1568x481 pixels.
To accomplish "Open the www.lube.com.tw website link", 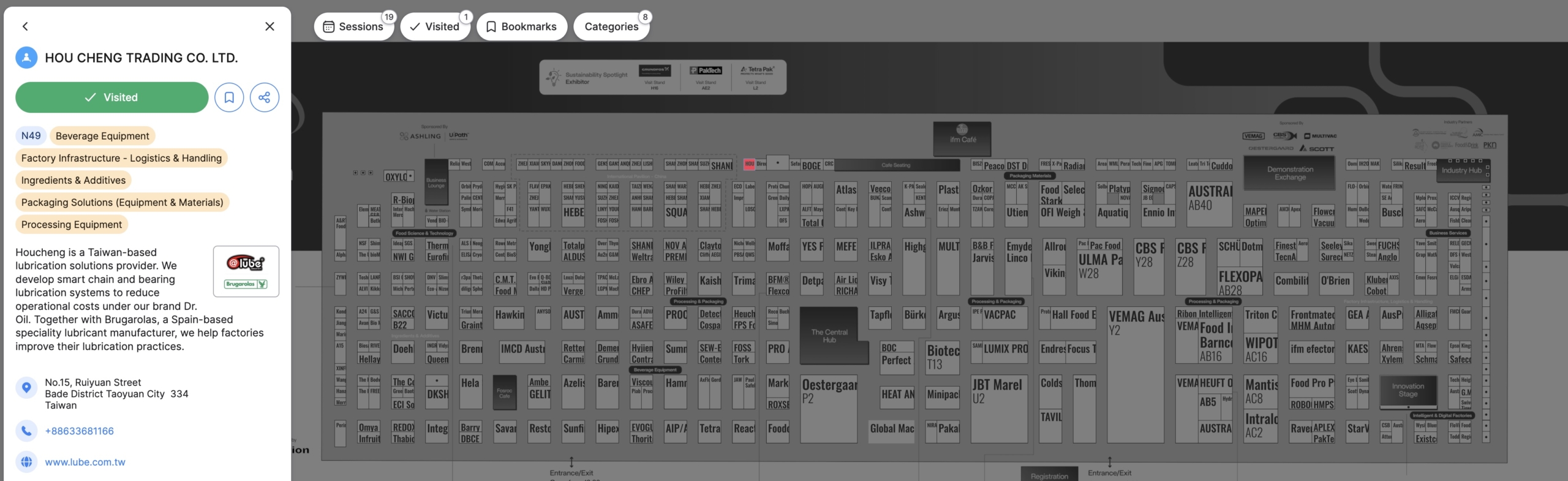I will (x=85, y=462).
